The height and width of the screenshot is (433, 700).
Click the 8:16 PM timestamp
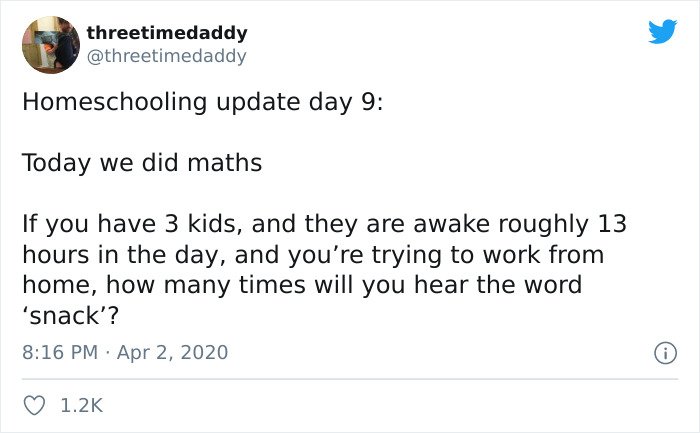click(x=60, y=352)
